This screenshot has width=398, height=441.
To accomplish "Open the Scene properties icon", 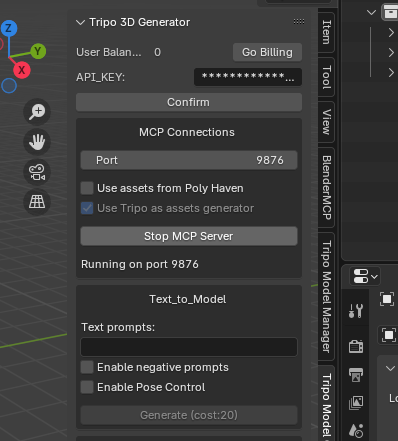I will point(356,431).
